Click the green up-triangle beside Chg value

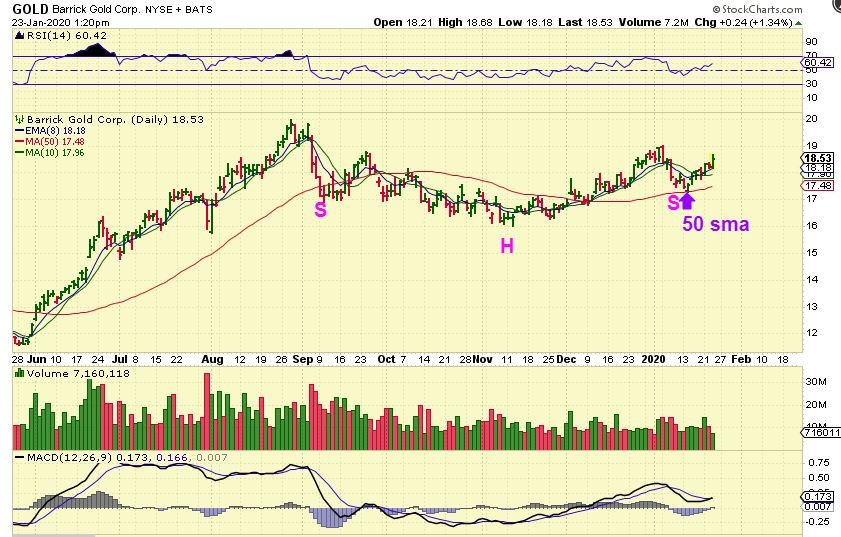click(x=799, y=23)
